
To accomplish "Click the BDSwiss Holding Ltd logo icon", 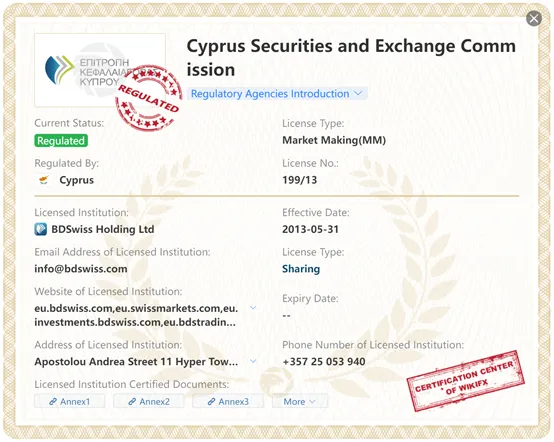I will [x=41, y=229].
